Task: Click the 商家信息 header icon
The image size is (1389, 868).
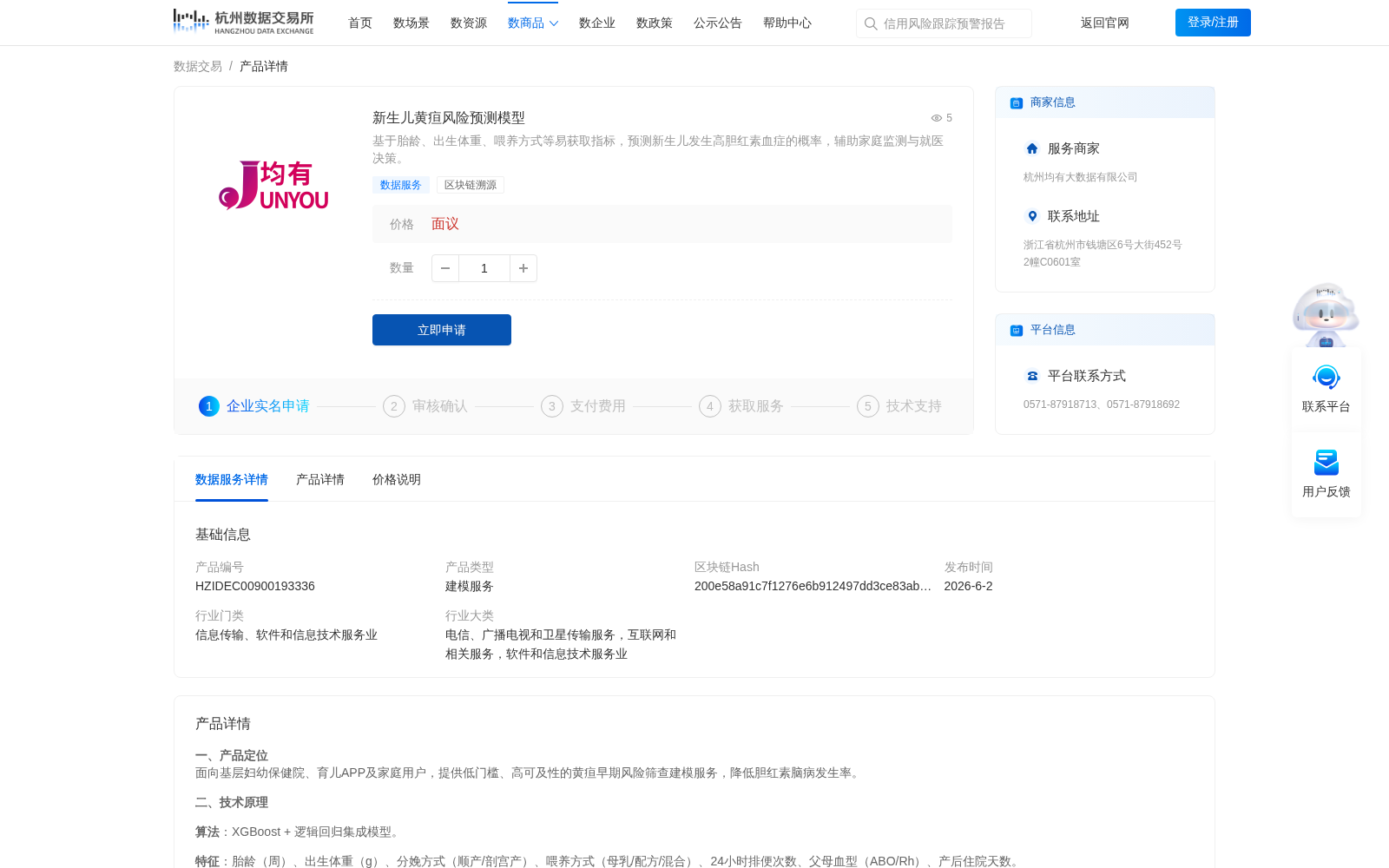Action: (1017, 102)
